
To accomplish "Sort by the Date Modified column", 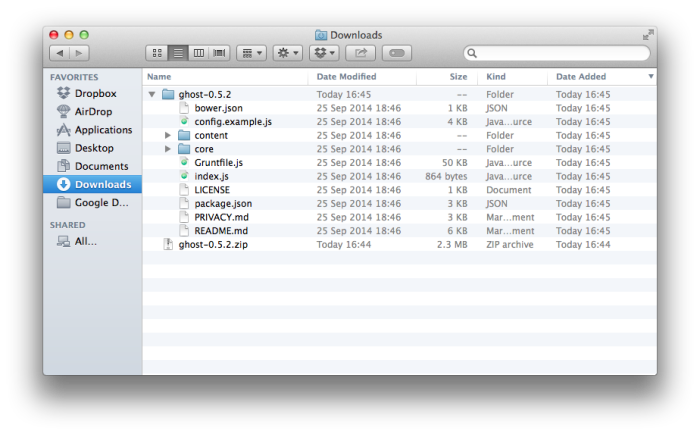I will point(362,77).
